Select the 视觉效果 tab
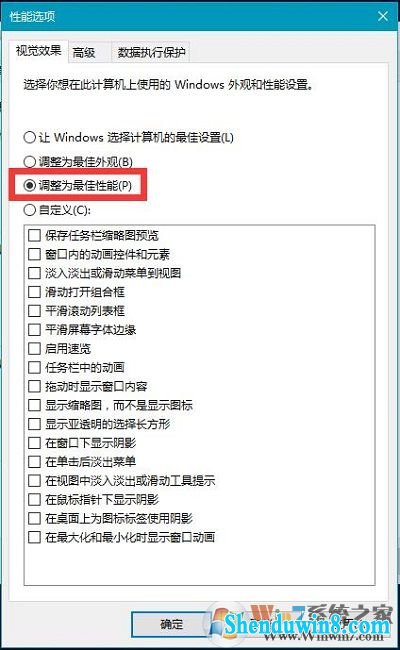Screen dimensions: 400x650 pyautogui.click(x=39, y=51)
